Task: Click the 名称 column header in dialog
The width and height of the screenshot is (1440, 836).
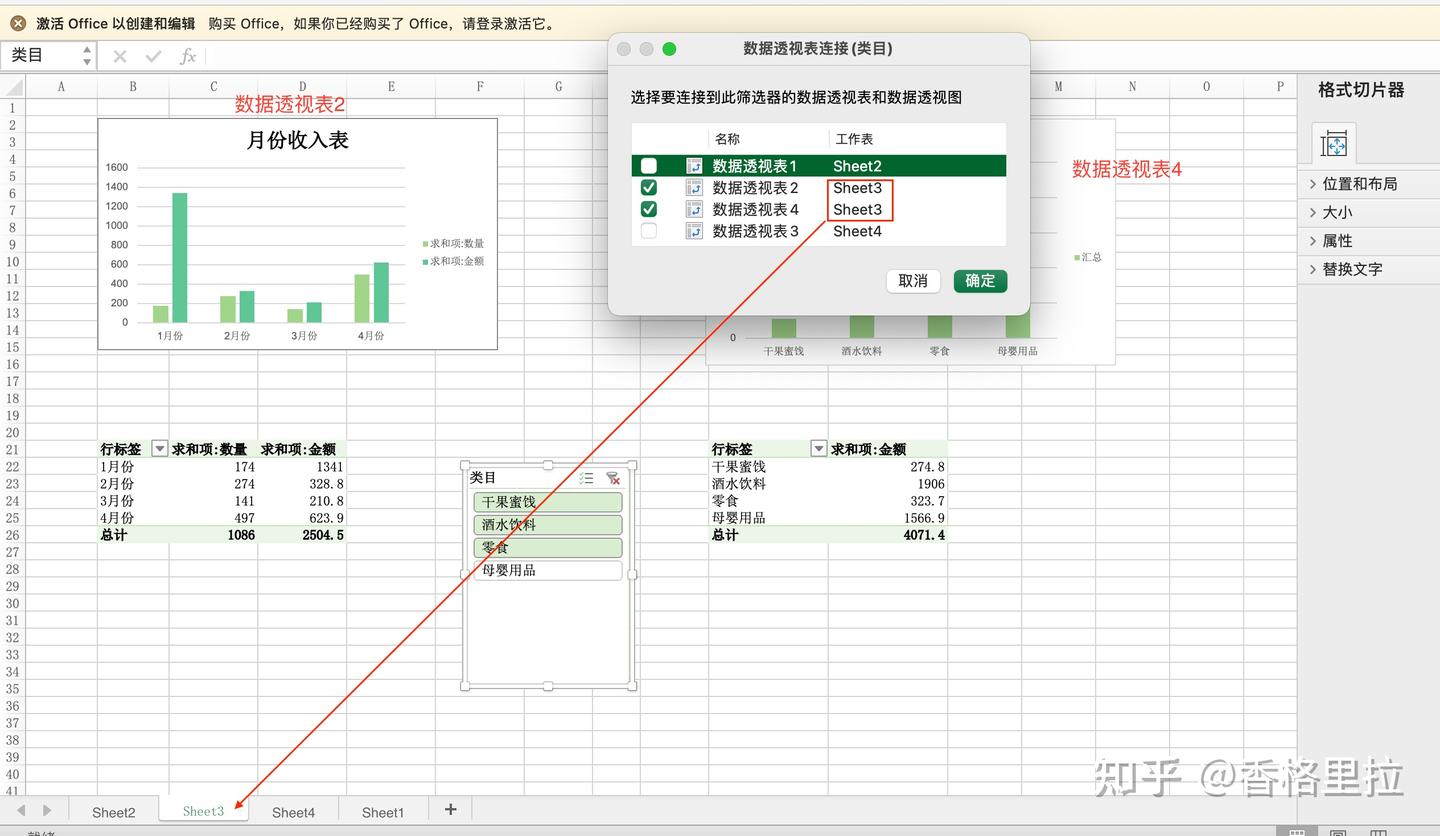Action: coord(727,139)
